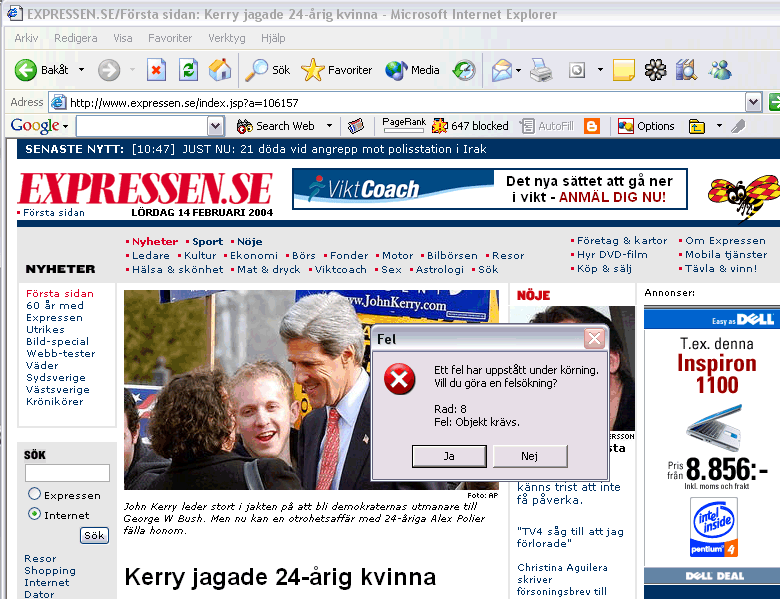The image size is (780, 599).
Task: Click the highlighter pen icon
Action: click(738, 126)
